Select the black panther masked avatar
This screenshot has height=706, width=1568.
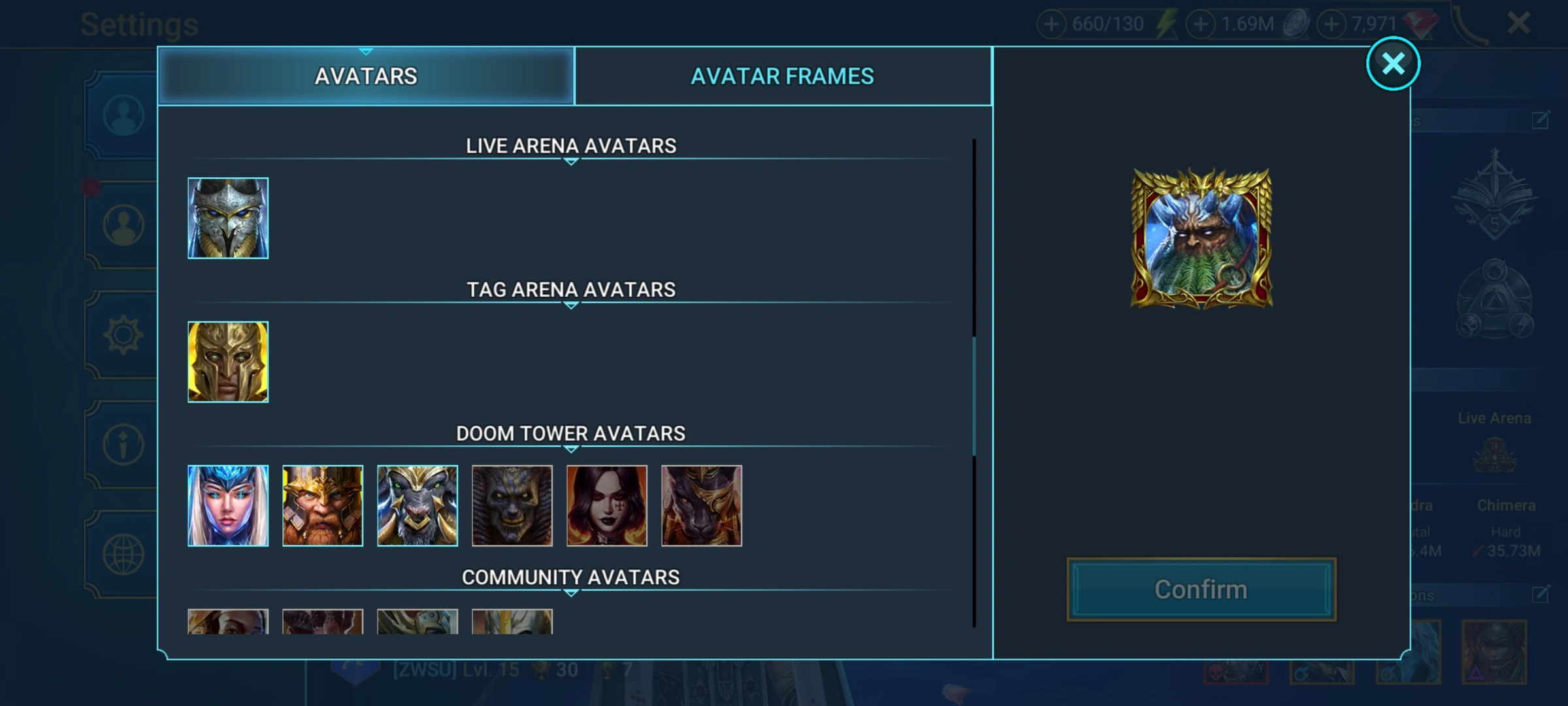[702, 506]
